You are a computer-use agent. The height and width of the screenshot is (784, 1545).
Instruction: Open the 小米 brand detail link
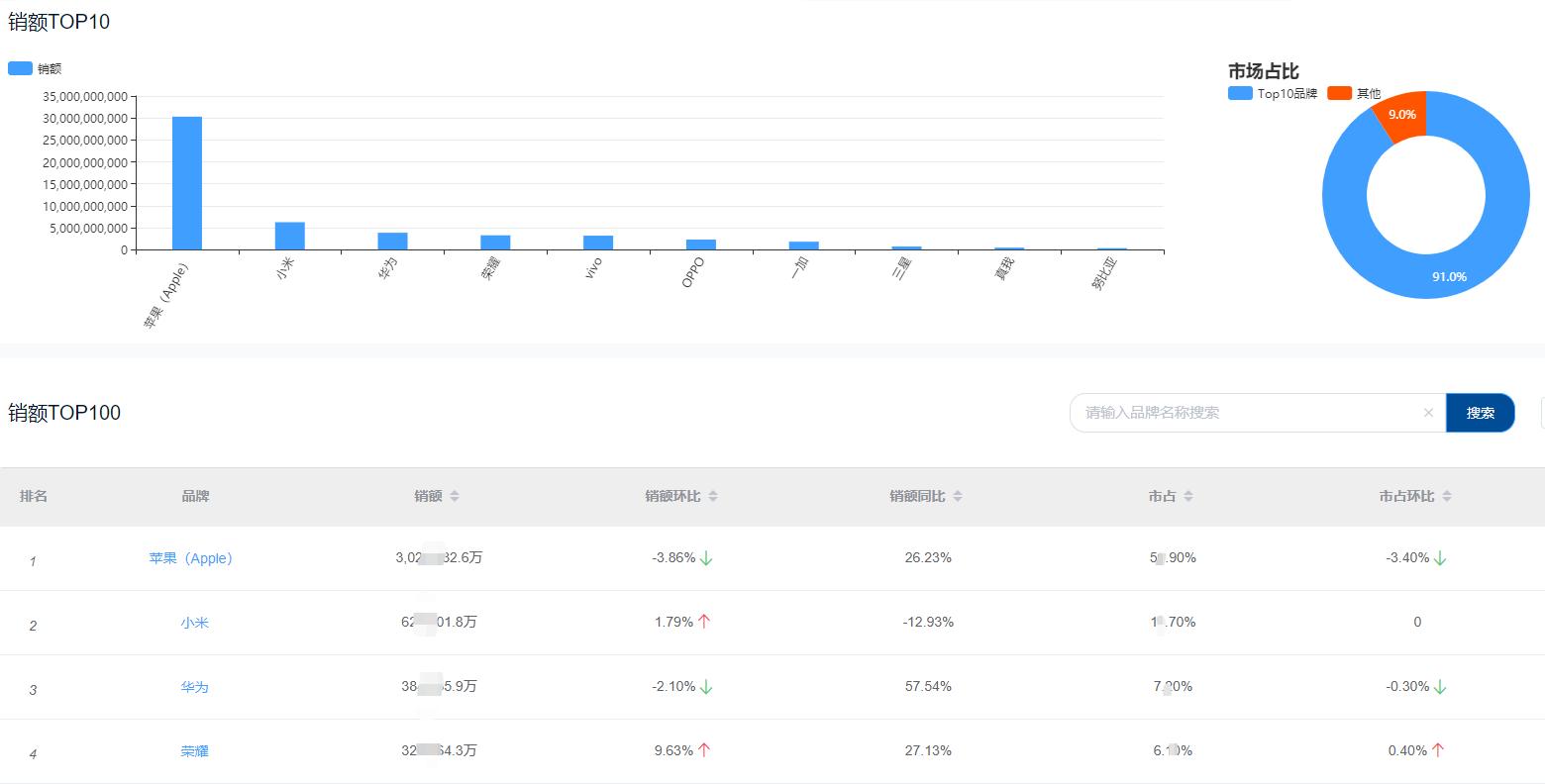194,622
